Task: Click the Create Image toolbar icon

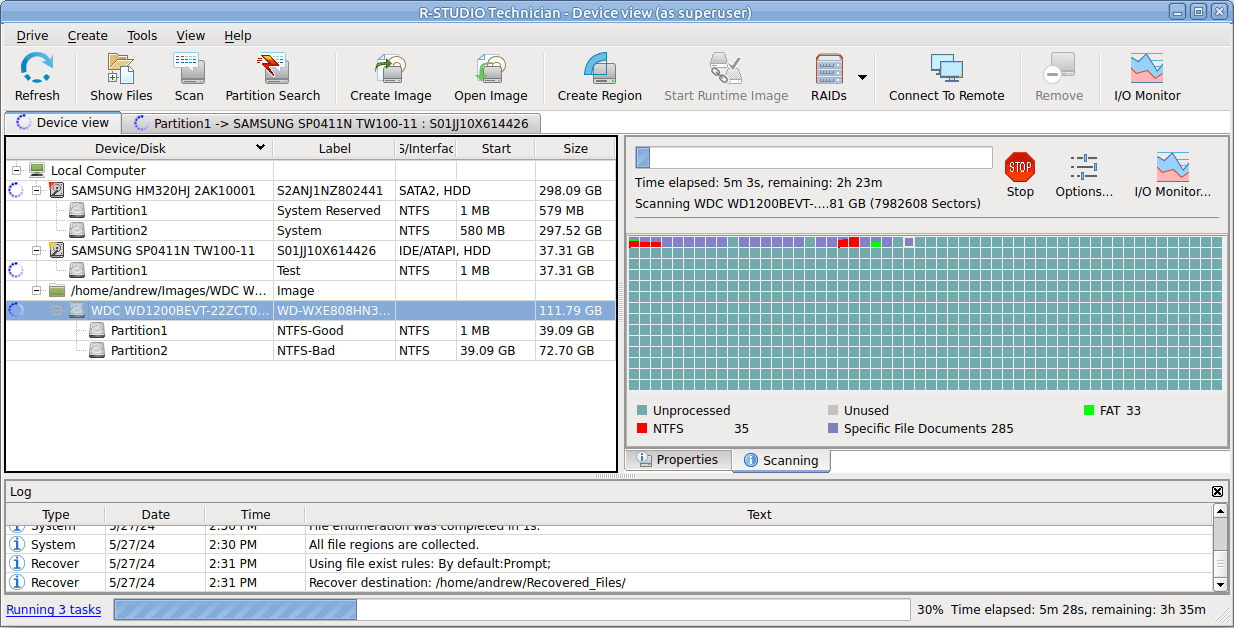Action: coord(390,70)
